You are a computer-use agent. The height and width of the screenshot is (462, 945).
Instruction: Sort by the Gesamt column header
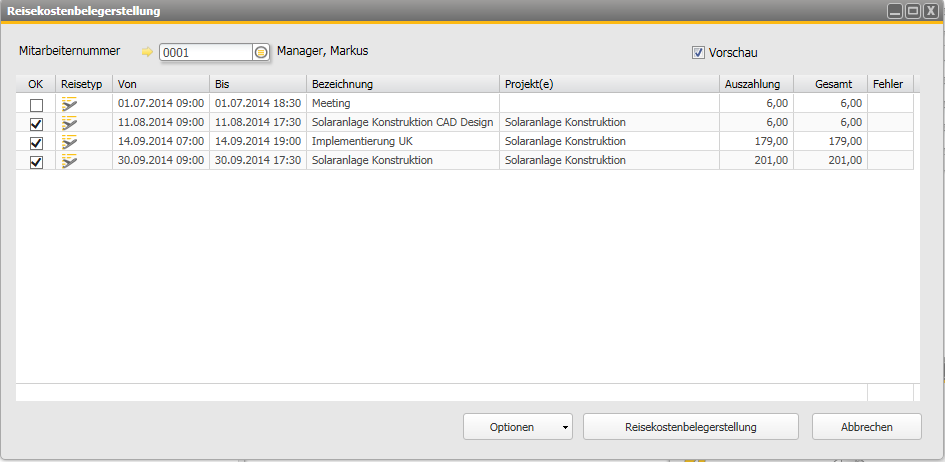tap(830, 84)
